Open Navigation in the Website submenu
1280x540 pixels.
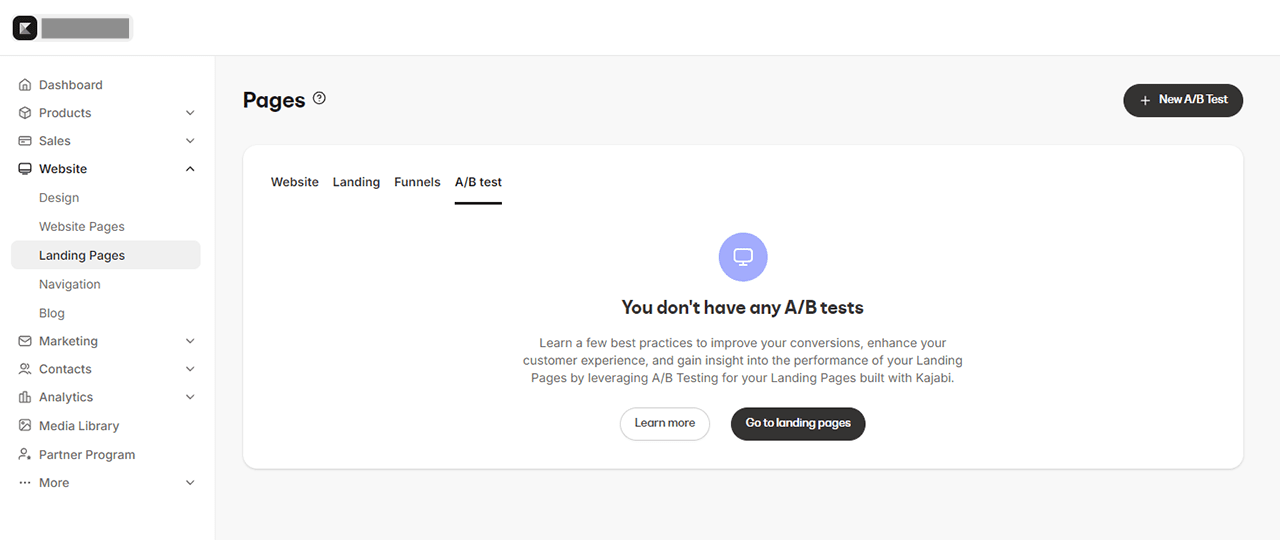(x=70, y=284)
